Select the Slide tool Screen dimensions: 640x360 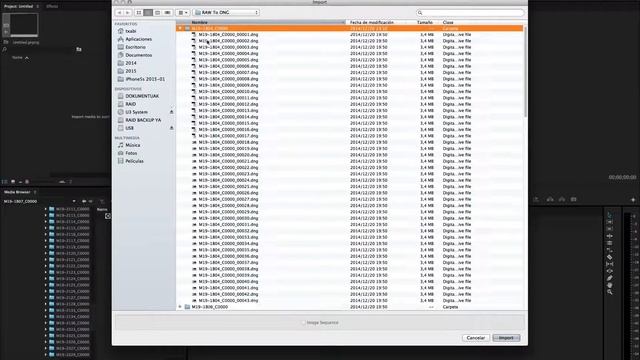tap(609, 271)
